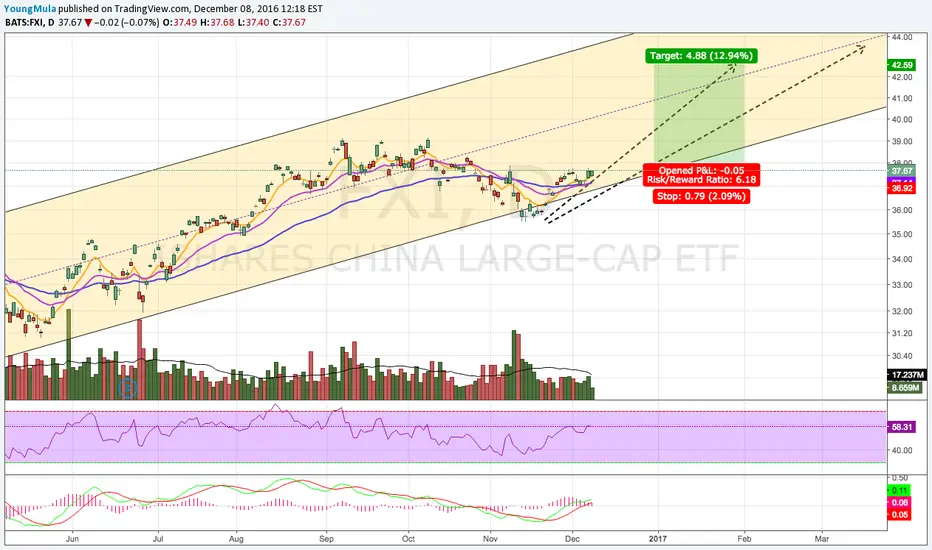
Task: Click the 17.237M volume average tag
Action: point(907,375)
